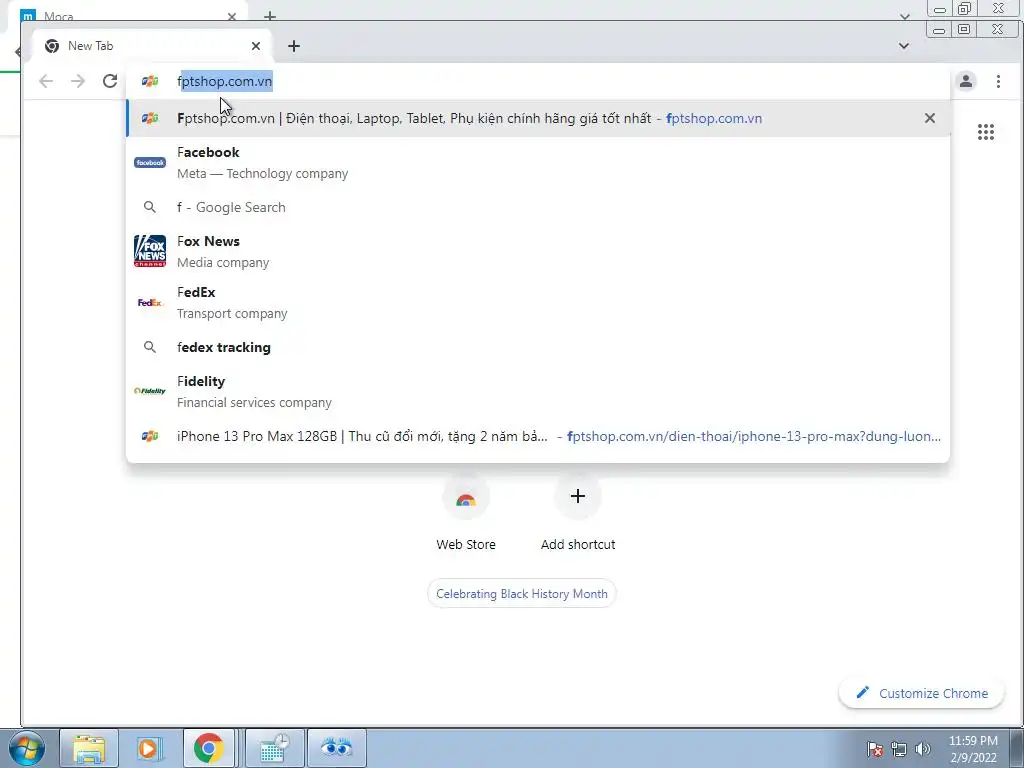Click the fptshop.com.vn address bar text
This screenshot has width=1024, height=768.
tap(225, 81)
